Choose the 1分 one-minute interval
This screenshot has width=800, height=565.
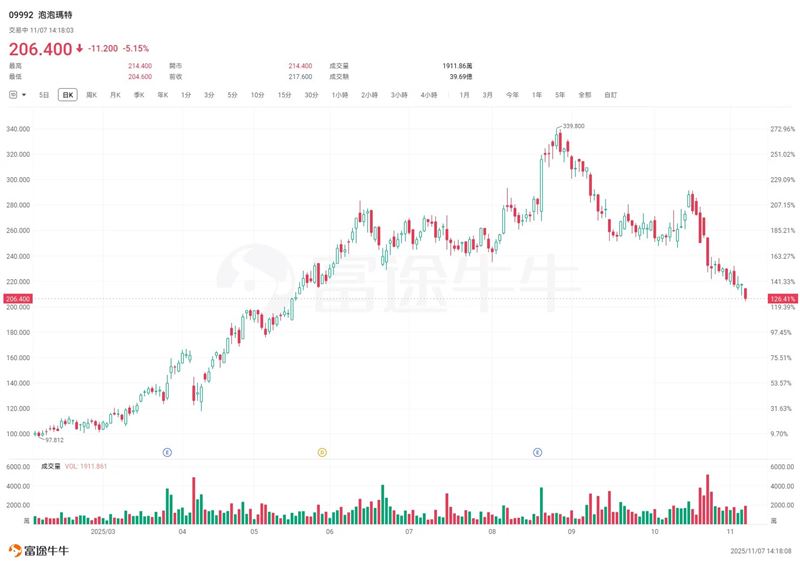coord(186,95)
